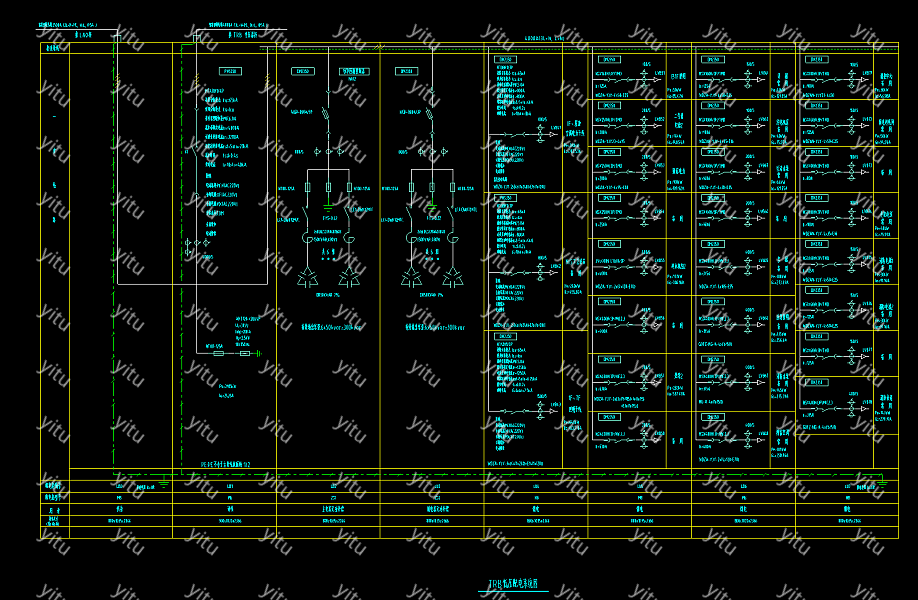Click the underlined drawing title below the frame
The image size is (918, 600).
click(512, 584)
